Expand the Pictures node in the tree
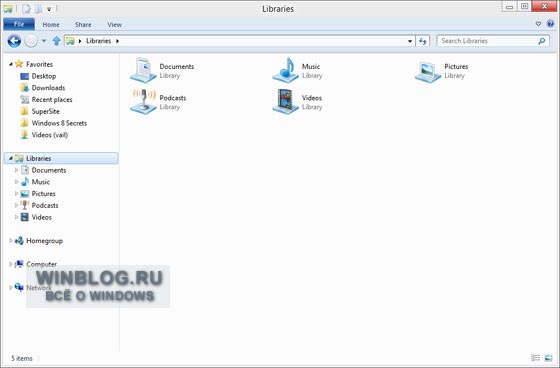Screen dimensions: 560x368 [16, 194]
